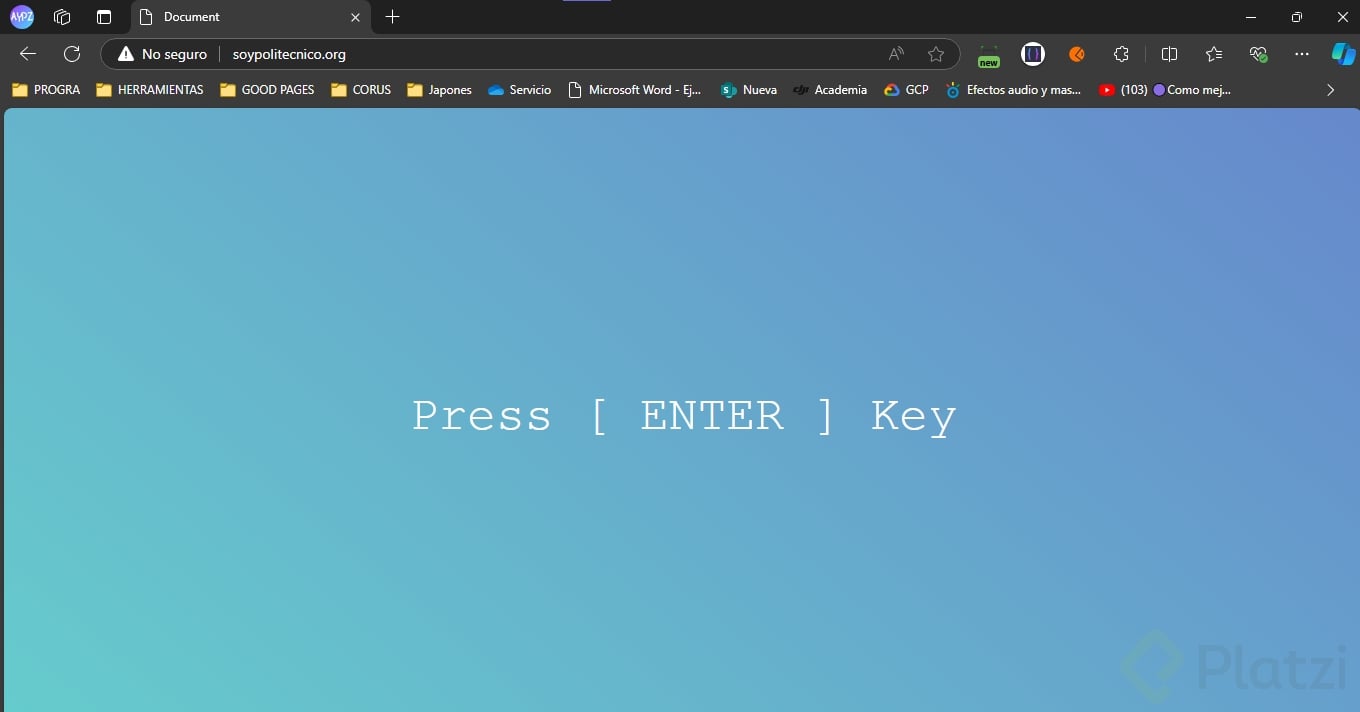Open the tab actions menu icon

point(104,17)
